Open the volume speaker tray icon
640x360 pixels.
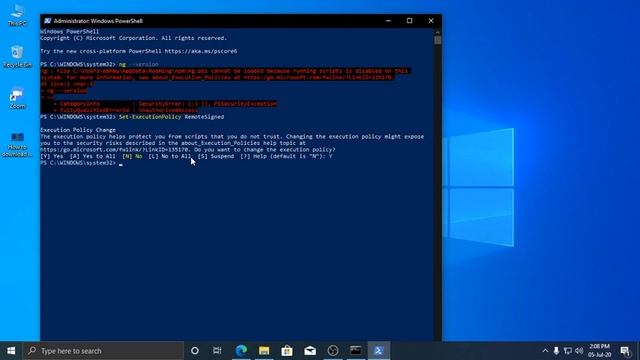coord(579,351)
